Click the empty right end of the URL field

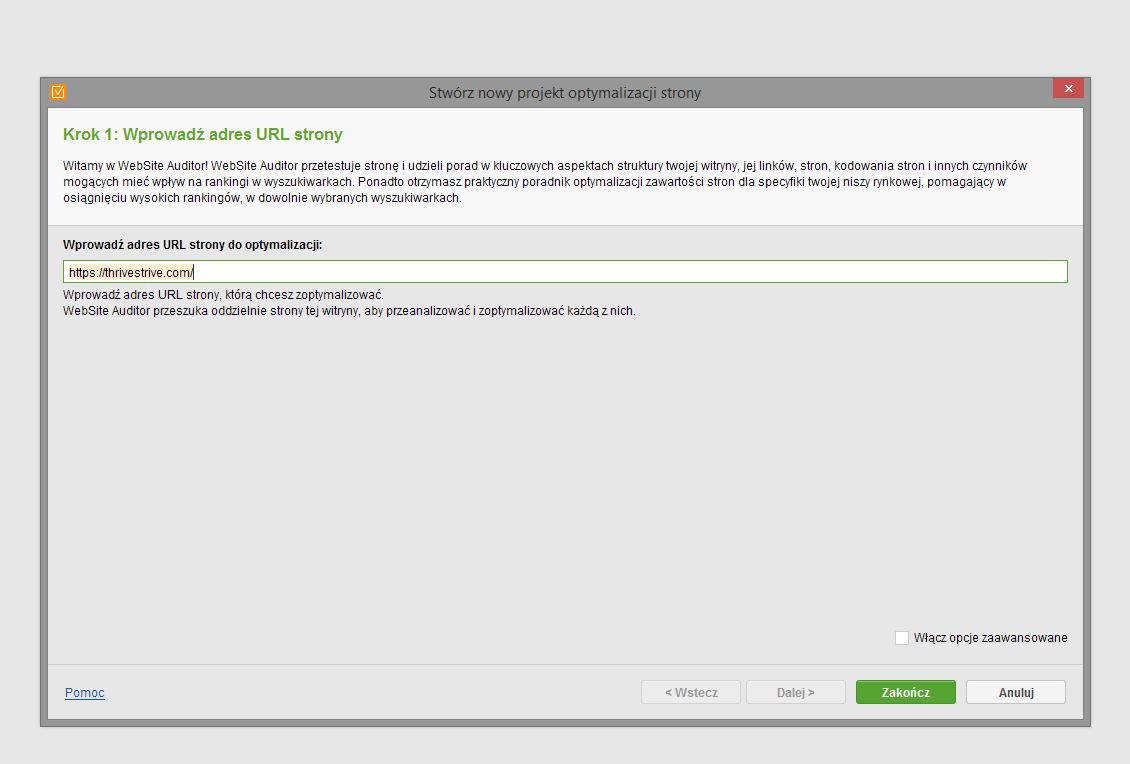pyautogui.click(x=900, y=272)
